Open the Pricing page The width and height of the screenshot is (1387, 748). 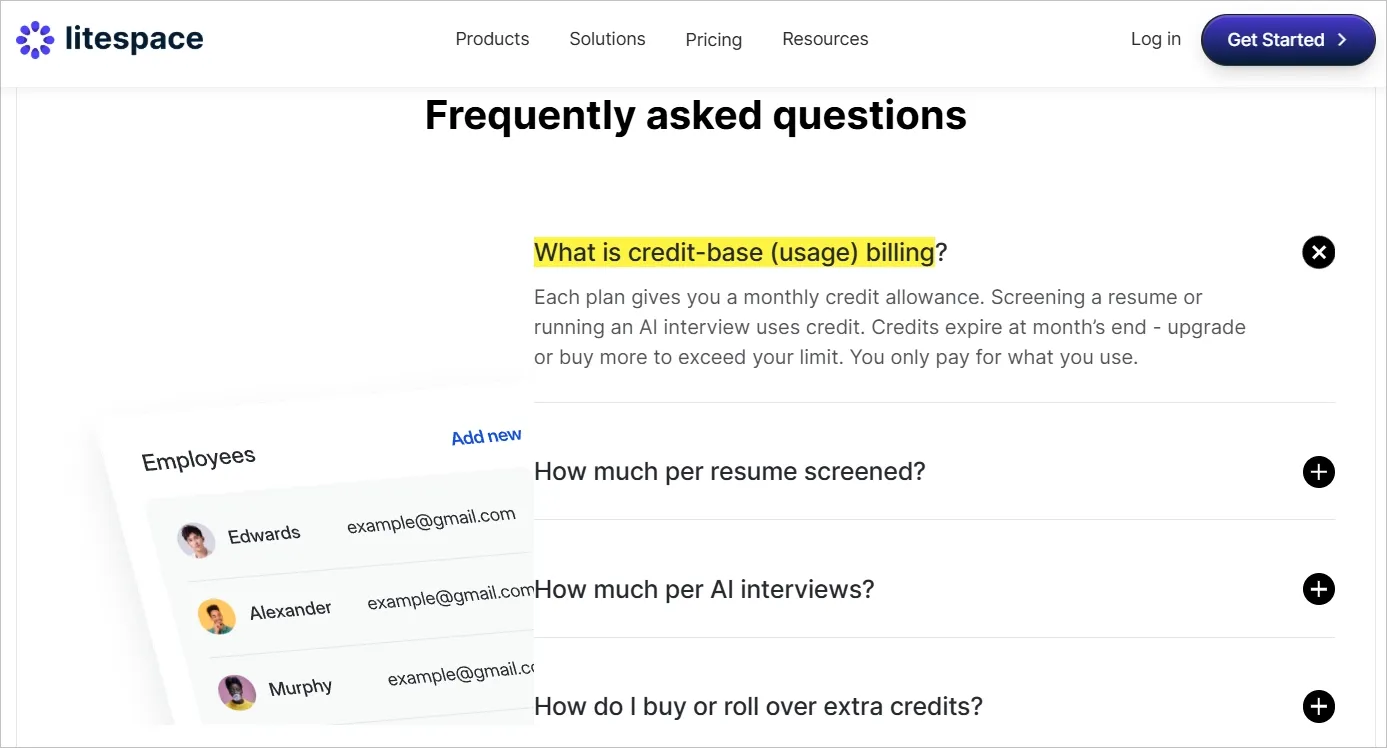[713, 40]
